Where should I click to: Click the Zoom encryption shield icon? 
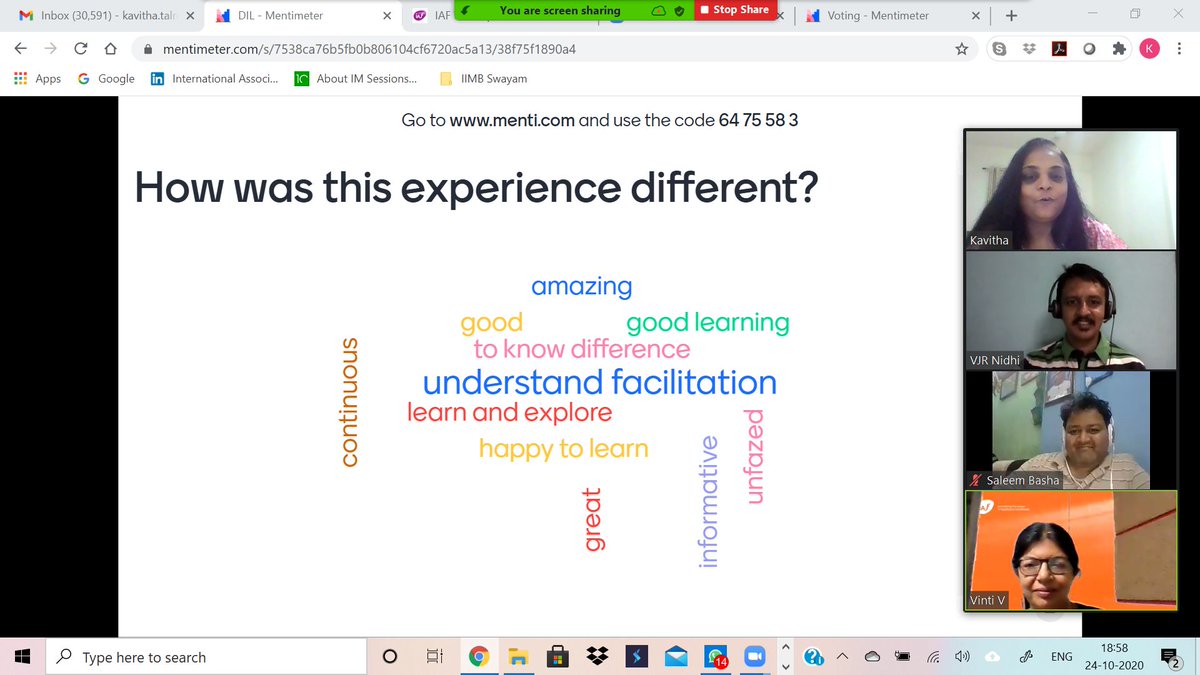pyautogui.click(x=679, y=10)
